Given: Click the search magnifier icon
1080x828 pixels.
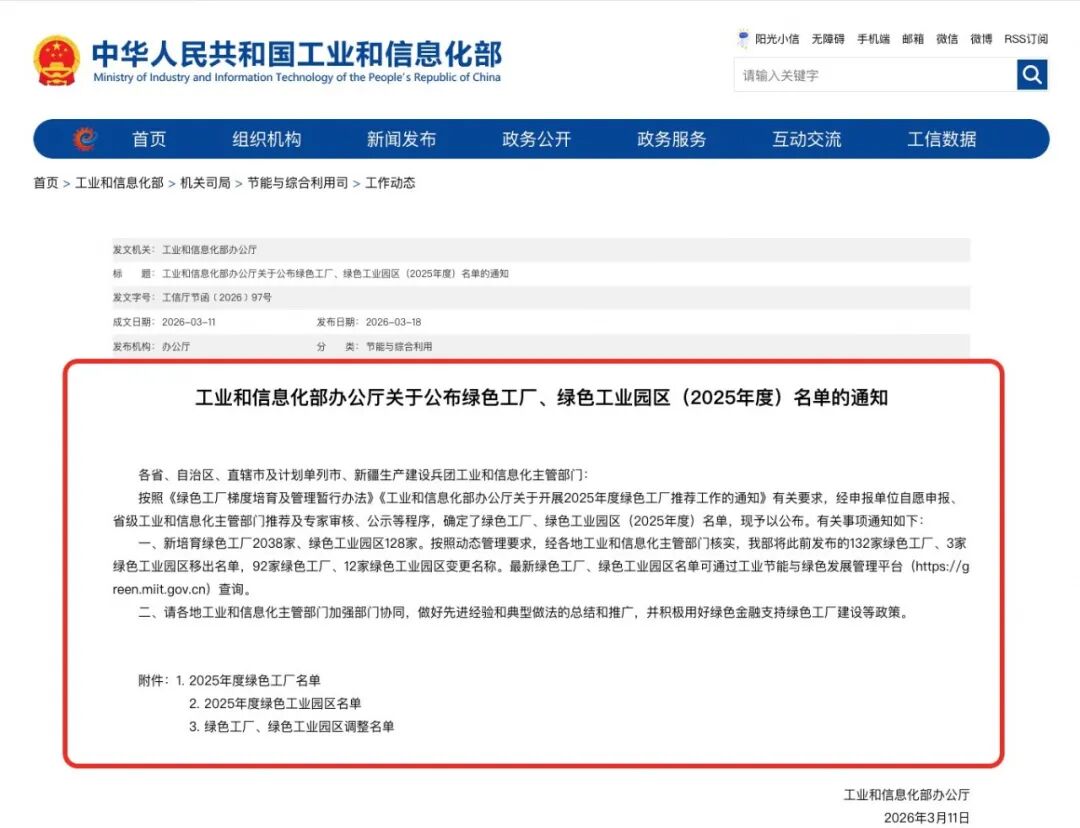Looking at the screenshot, I should point(1031,74).
